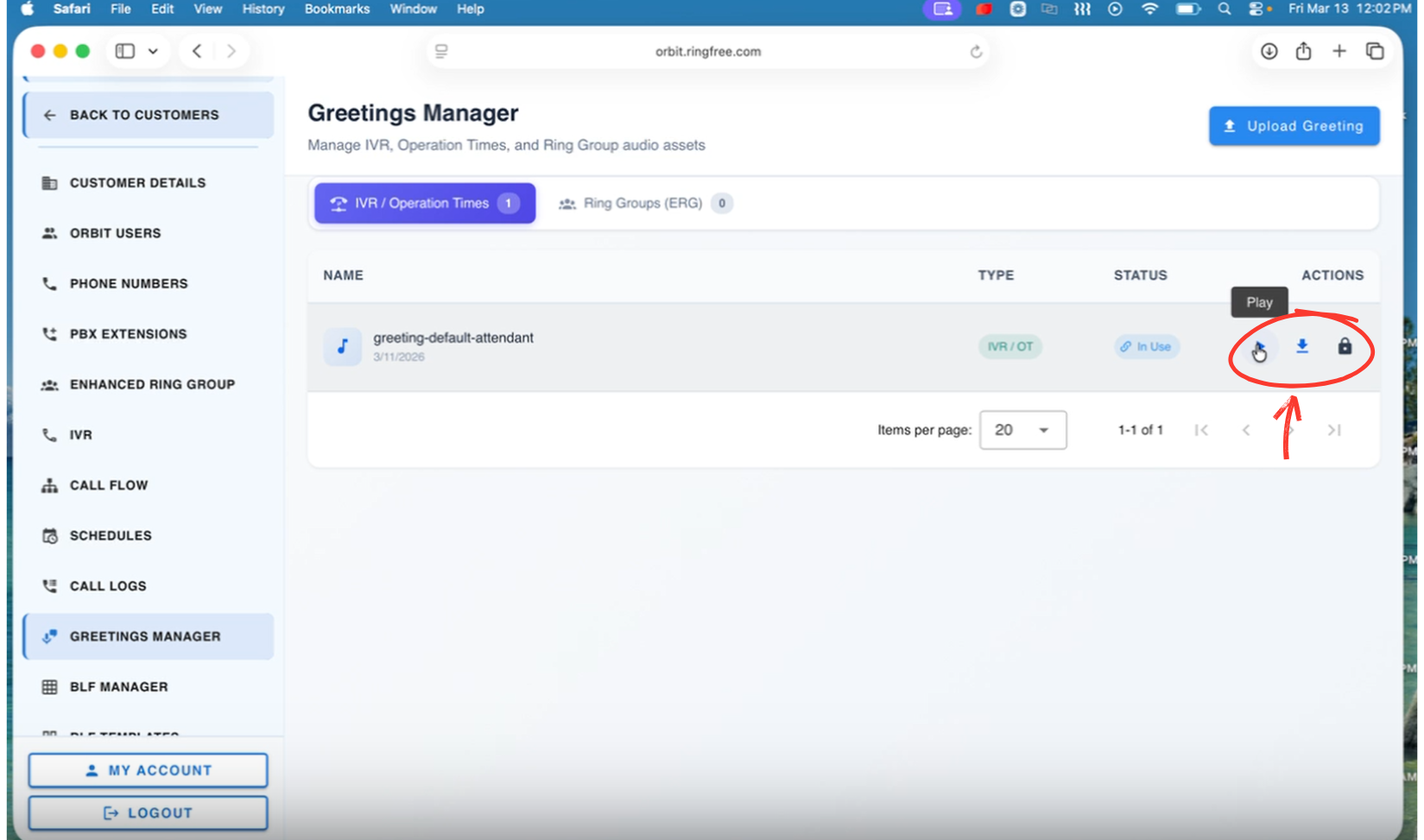Play the greeting-default-attendant audio

coord(1259,347)
